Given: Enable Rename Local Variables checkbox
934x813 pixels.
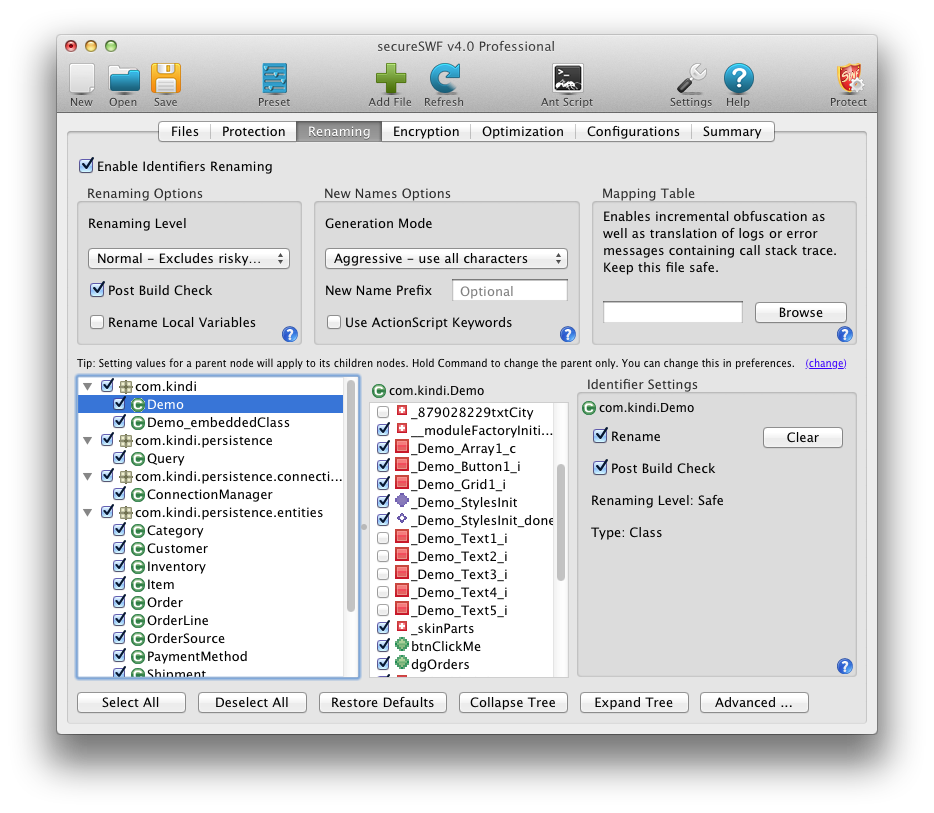Looking at the screenshot, I should click(97, 322).
